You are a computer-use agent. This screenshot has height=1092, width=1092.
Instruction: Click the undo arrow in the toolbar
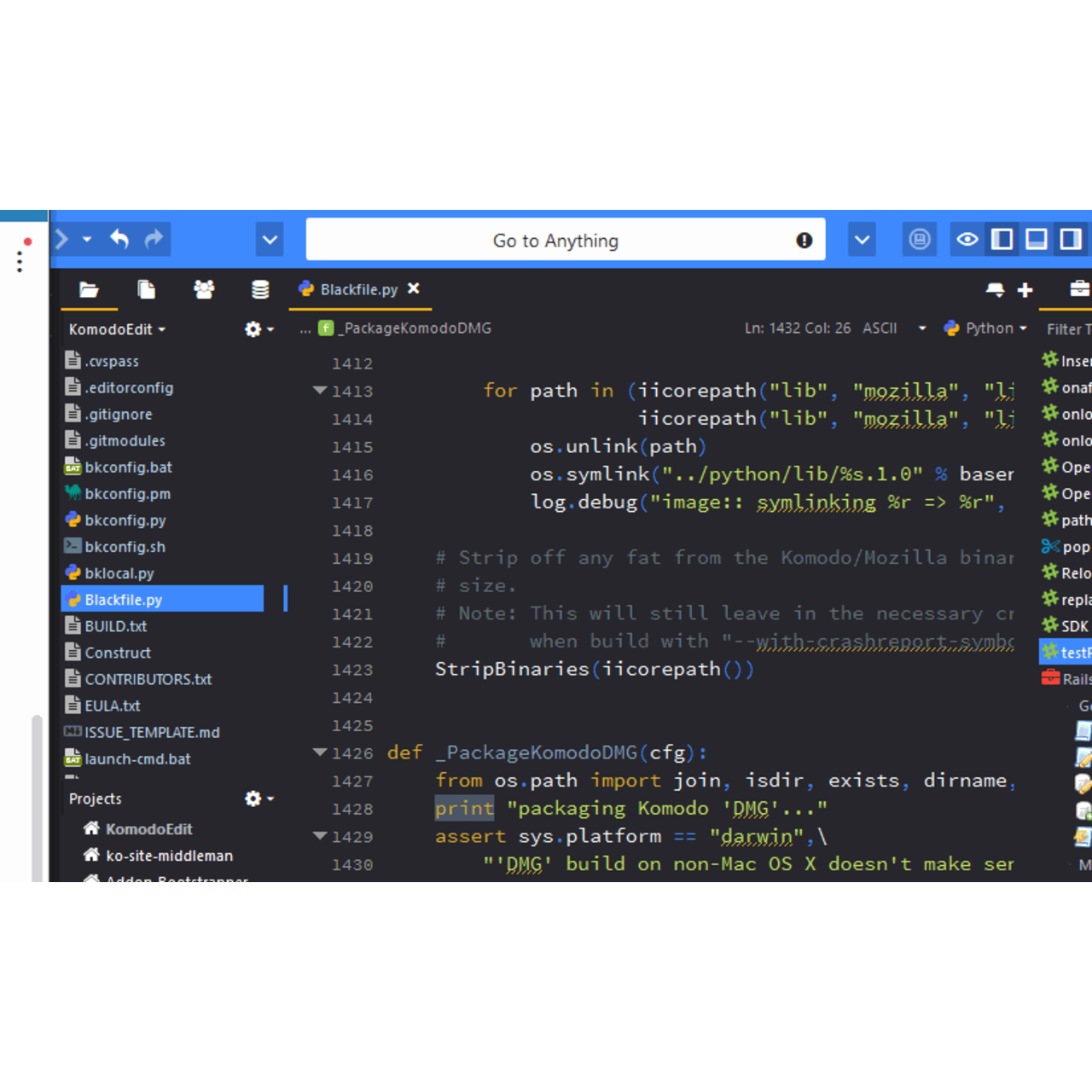tap(119, 240)
